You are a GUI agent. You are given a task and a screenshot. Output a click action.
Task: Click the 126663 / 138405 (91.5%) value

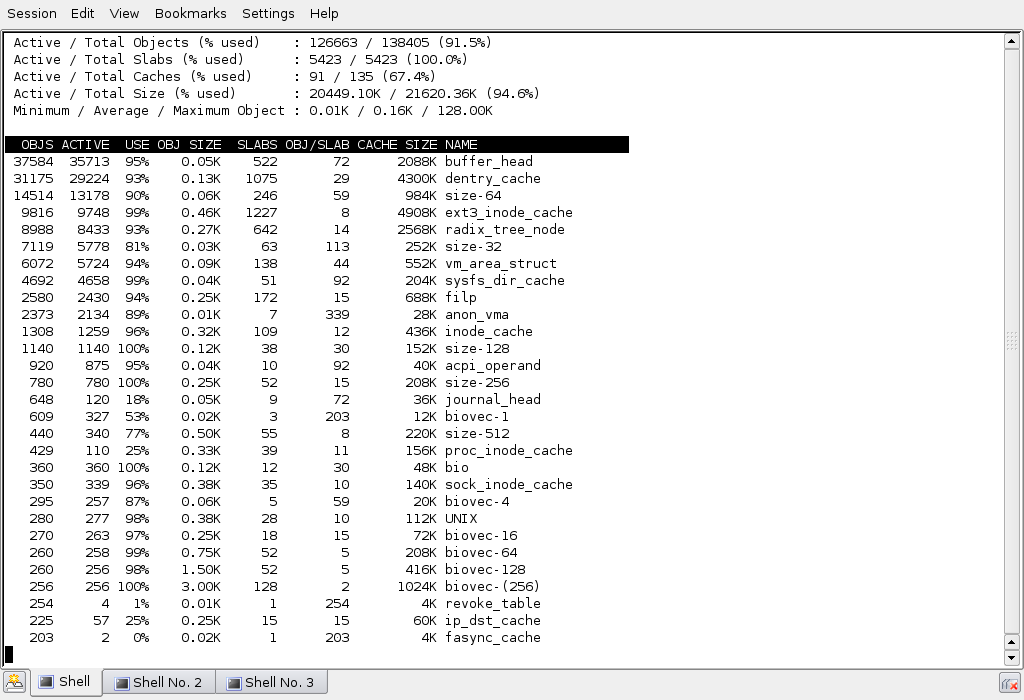[x=400, y=42]
